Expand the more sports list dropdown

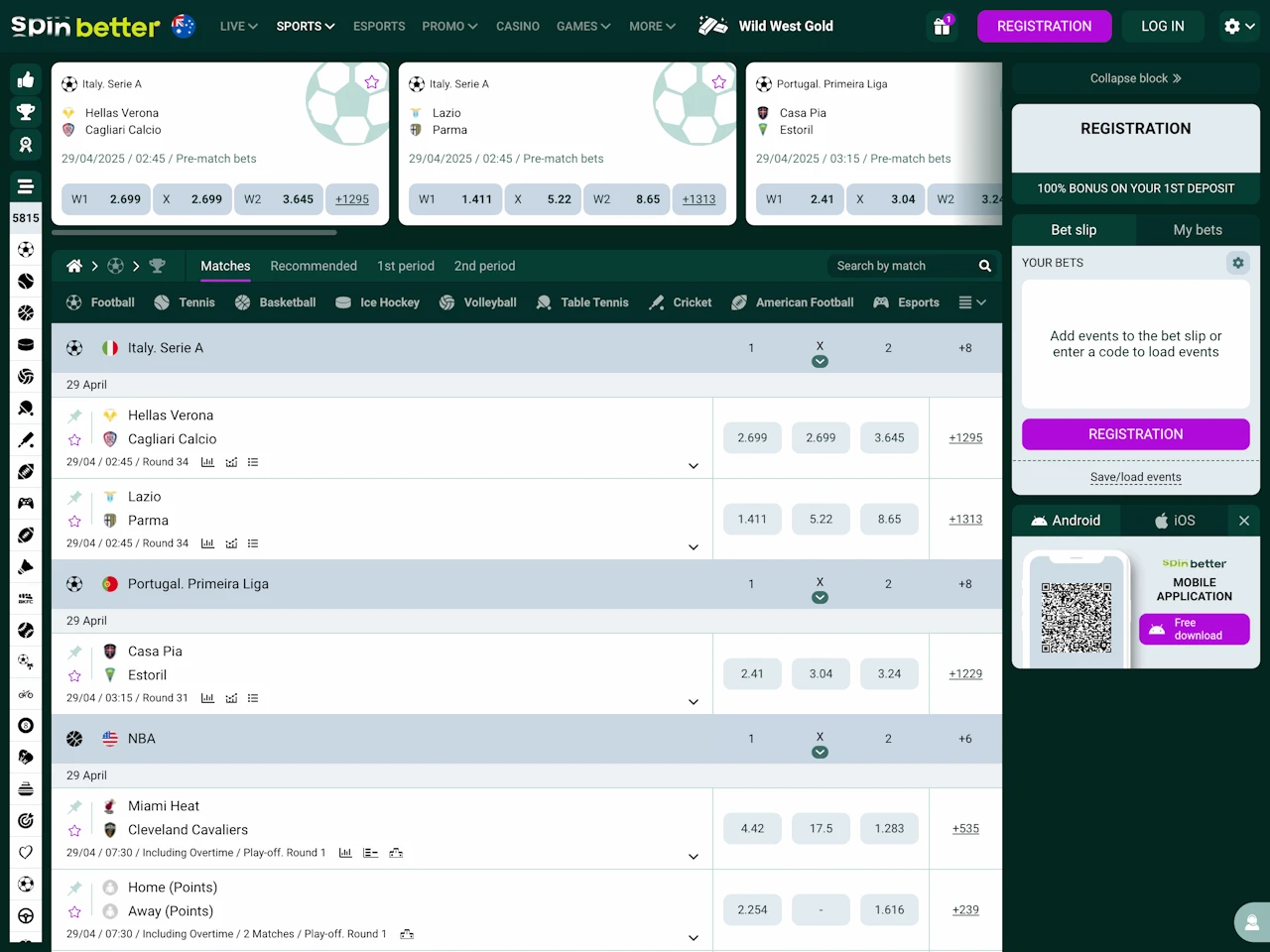coord(972,302)
